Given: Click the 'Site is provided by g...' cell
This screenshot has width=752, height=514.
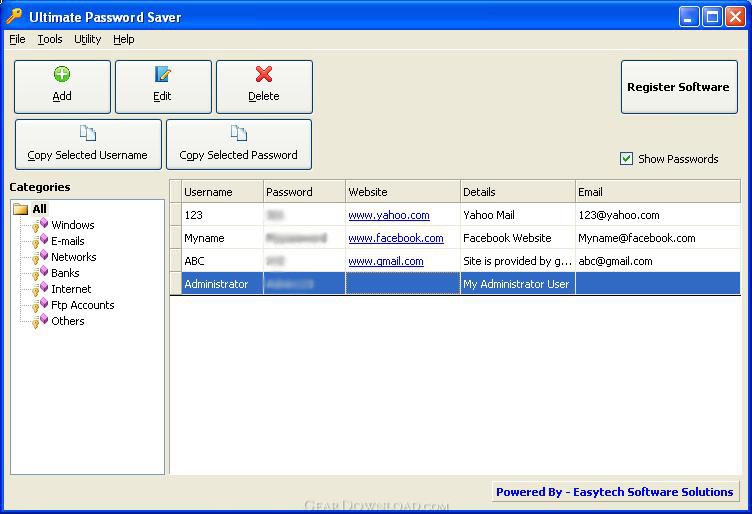Looking at the screenshot, I should click(518, 261).
